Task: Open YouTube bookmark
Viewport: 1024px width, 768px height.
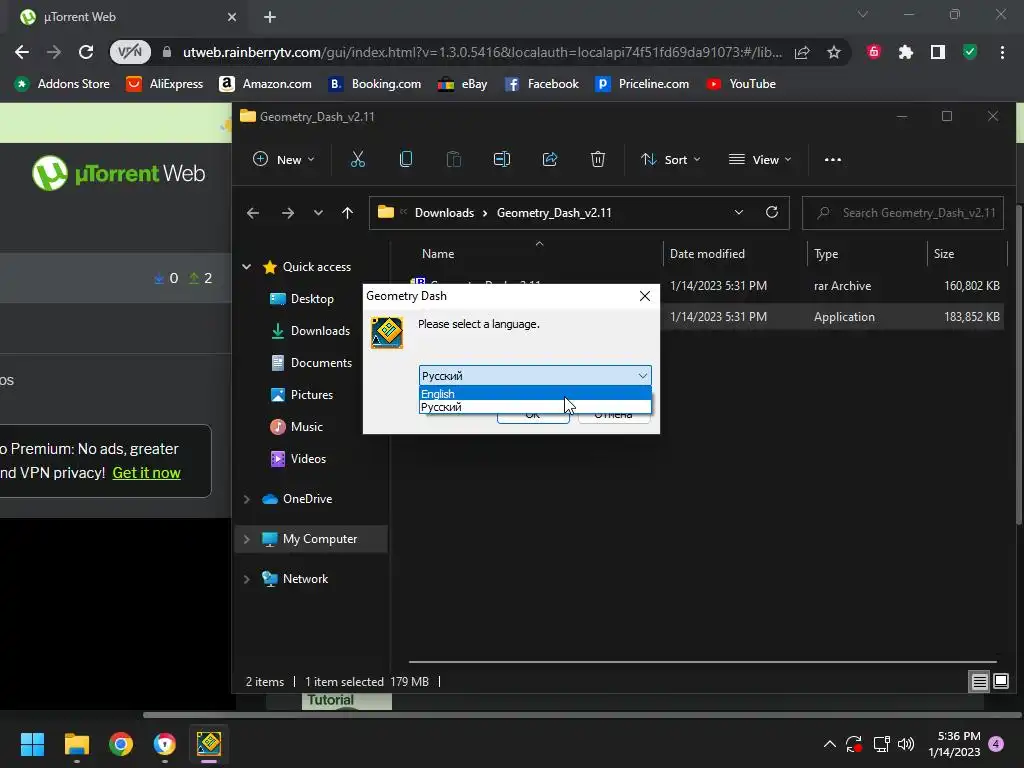Action: tap(741, 84)
